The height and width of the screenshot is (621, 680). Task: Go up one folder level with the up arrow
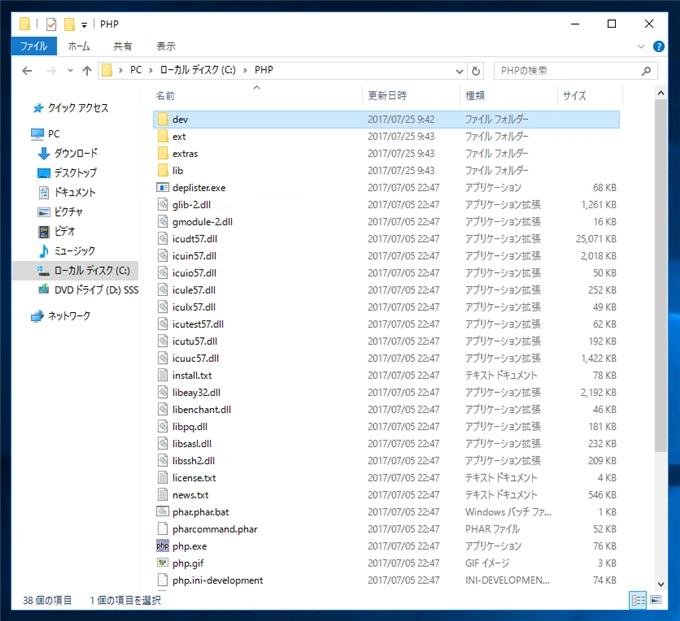coord(87,71)
